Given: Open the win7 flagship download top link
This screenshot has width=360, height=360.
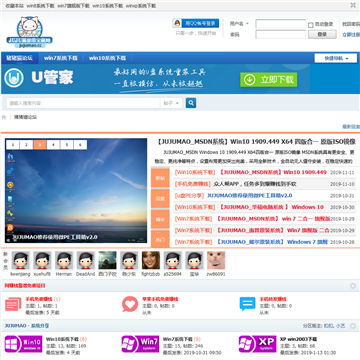Looking at the screenshot, I should 73,6.
